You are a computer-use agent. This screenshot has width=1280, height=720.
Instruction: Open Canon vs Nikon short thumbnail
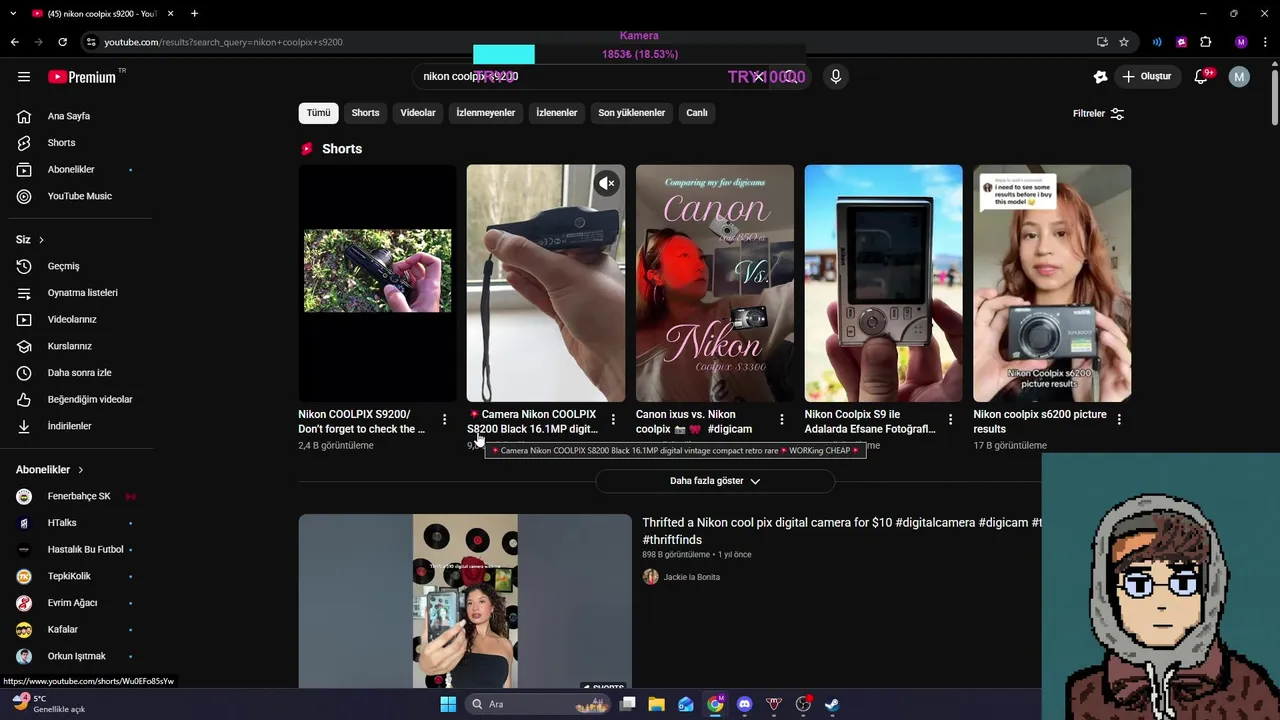(715, 283)
